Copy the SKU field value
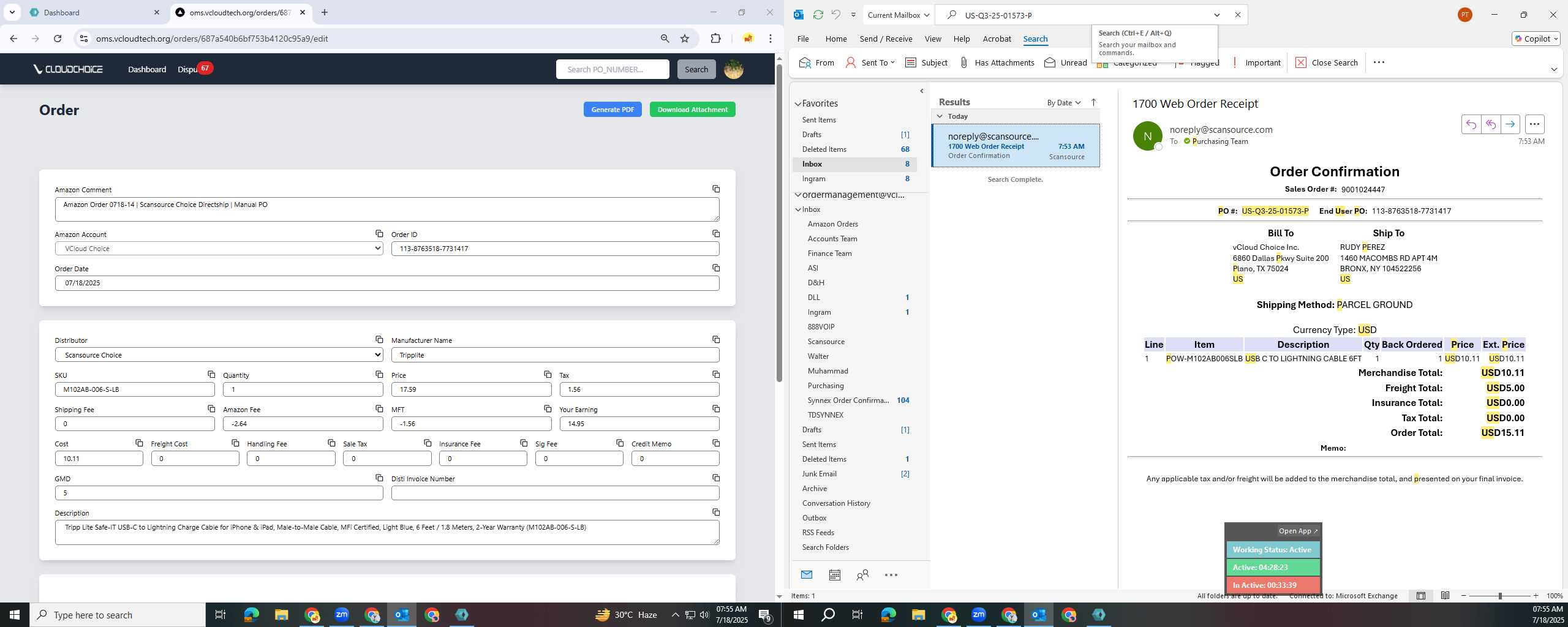 [211, 374]
